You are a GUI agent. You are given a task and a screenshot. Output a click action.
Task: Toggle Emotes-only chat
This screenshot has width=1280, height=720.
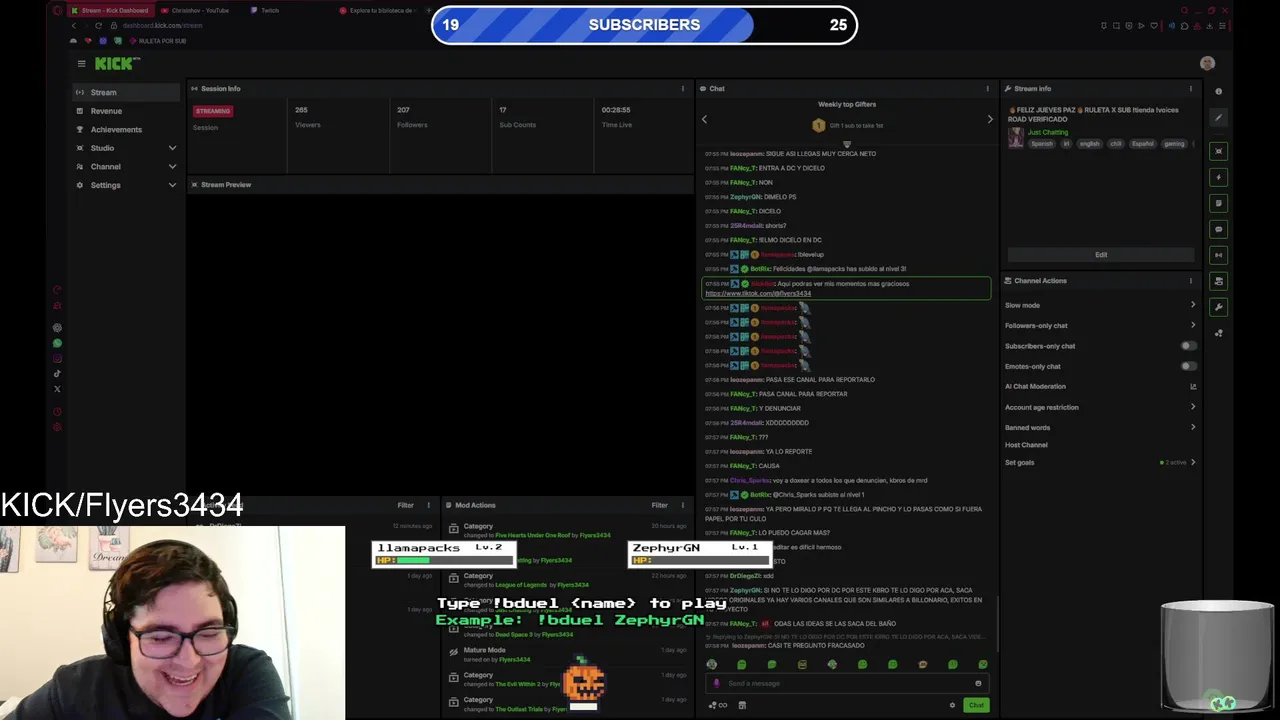[x=1187, y=366]
